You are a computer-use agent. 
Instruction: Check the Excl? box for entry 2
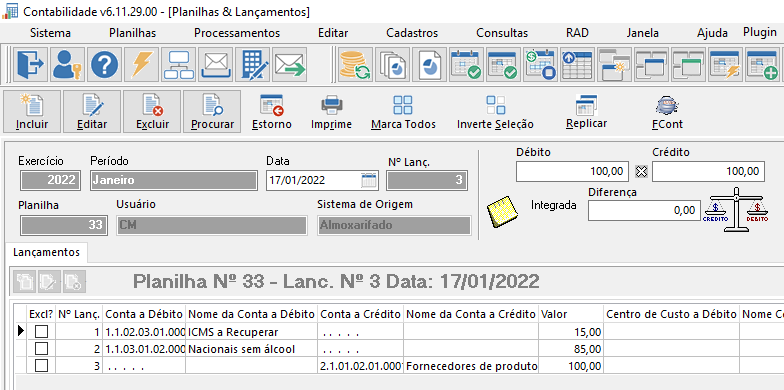[x=41, y=348]
